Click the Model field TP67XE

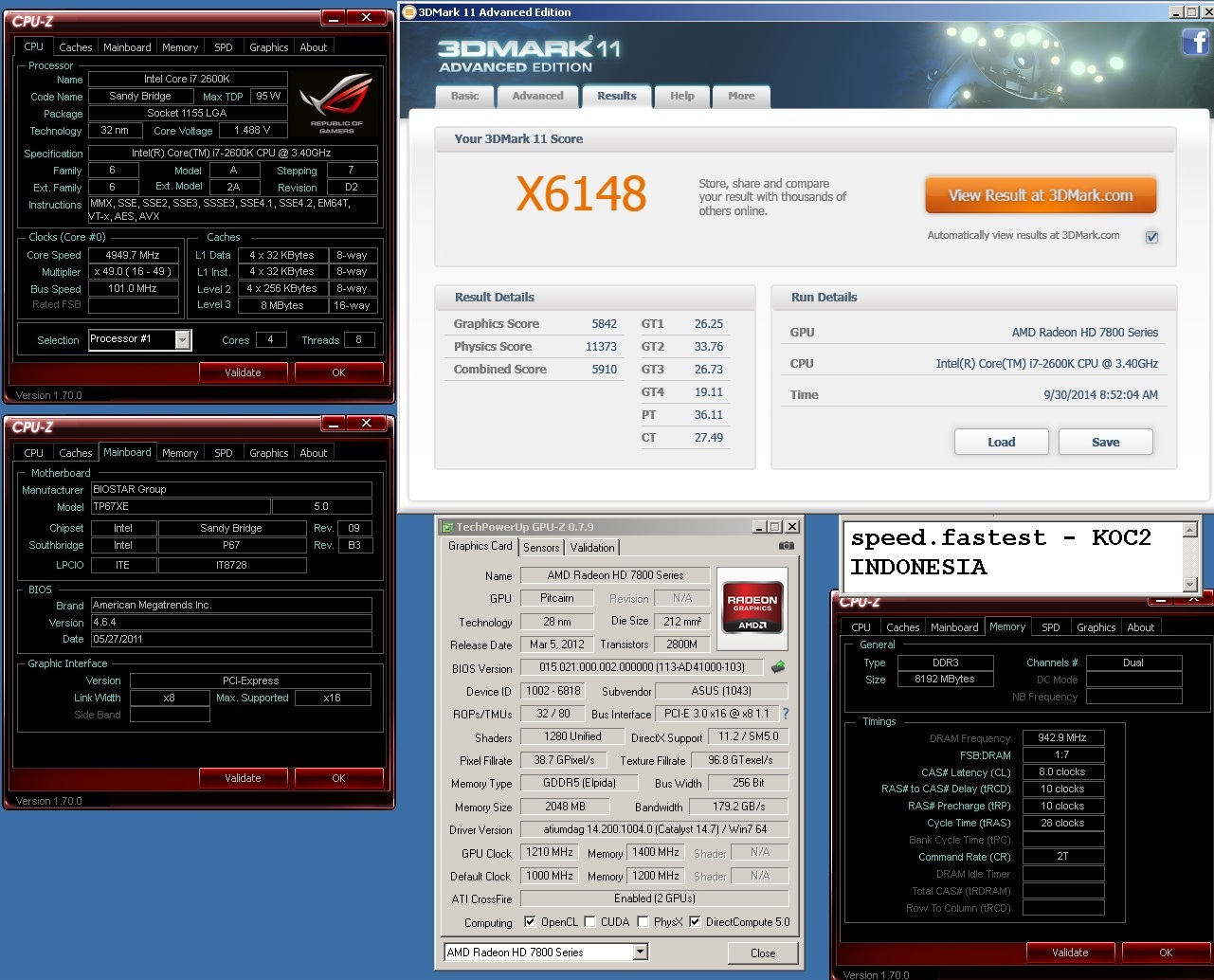pyautogui.click(x=180, y=506)
